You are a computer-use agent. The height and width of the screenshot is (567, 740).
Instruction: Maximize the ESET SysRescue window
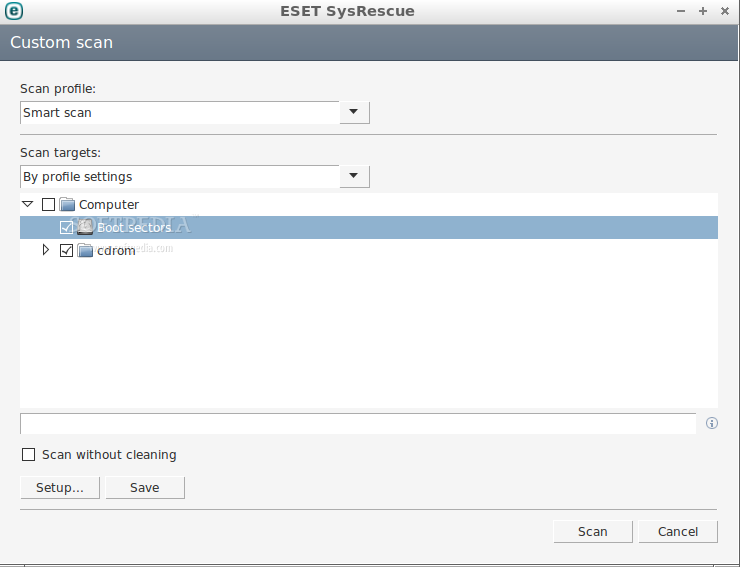(x=703, y=11)
